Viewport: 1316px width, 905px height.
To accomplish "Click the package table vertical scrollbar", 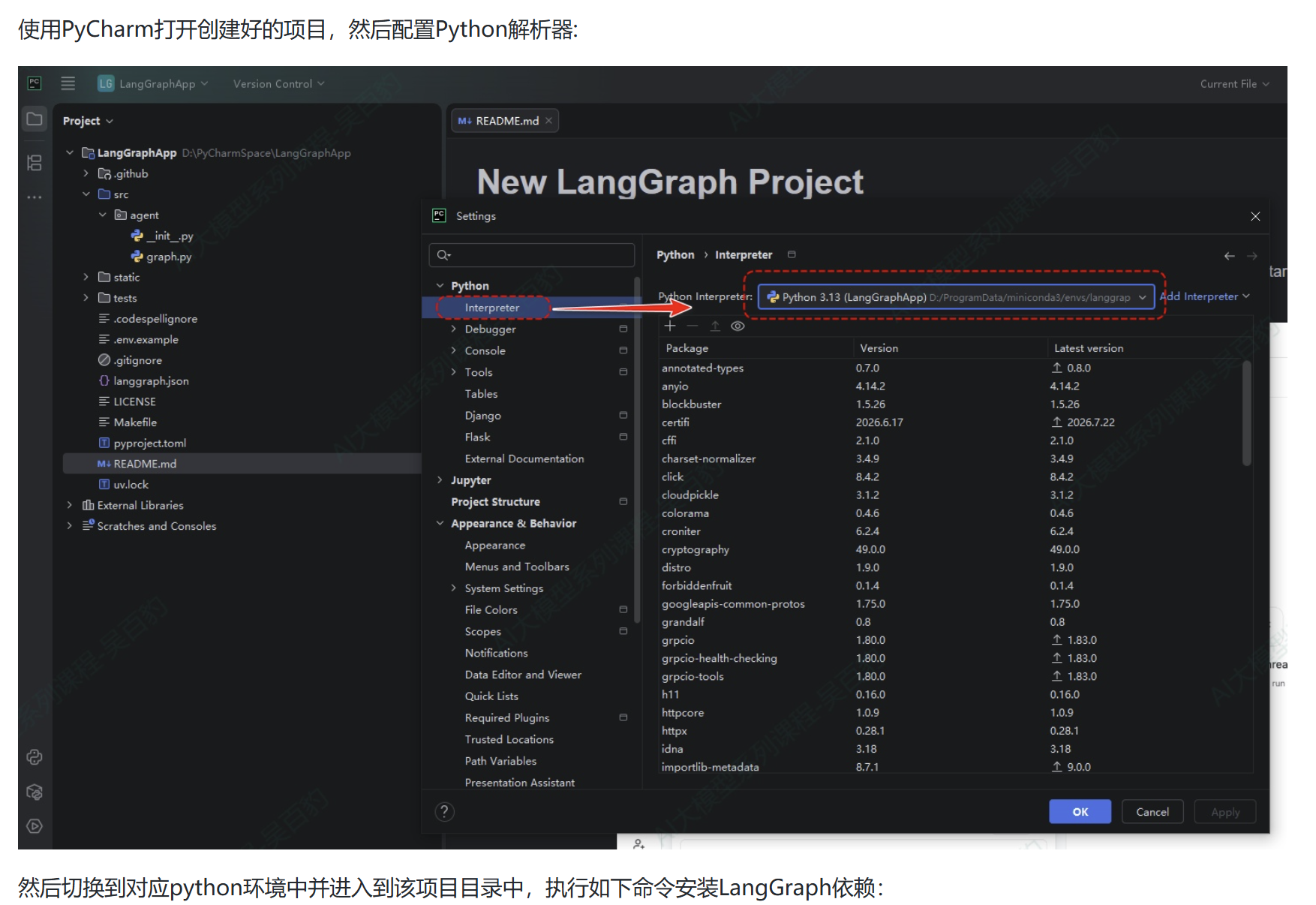I will click(x=1246, y=413).
